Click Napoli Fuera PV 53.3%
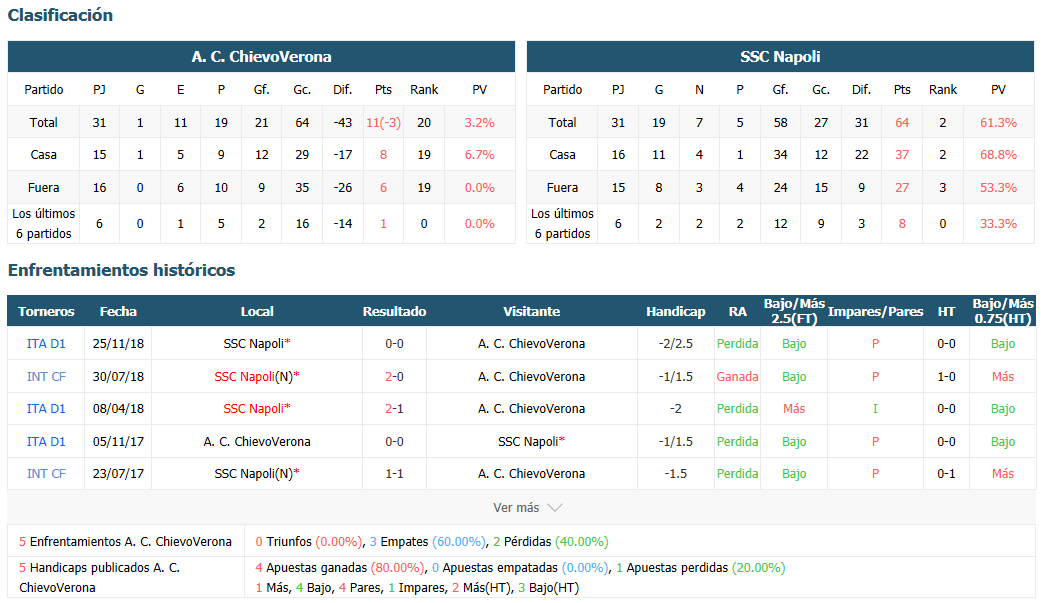 [x=998, y=187]
